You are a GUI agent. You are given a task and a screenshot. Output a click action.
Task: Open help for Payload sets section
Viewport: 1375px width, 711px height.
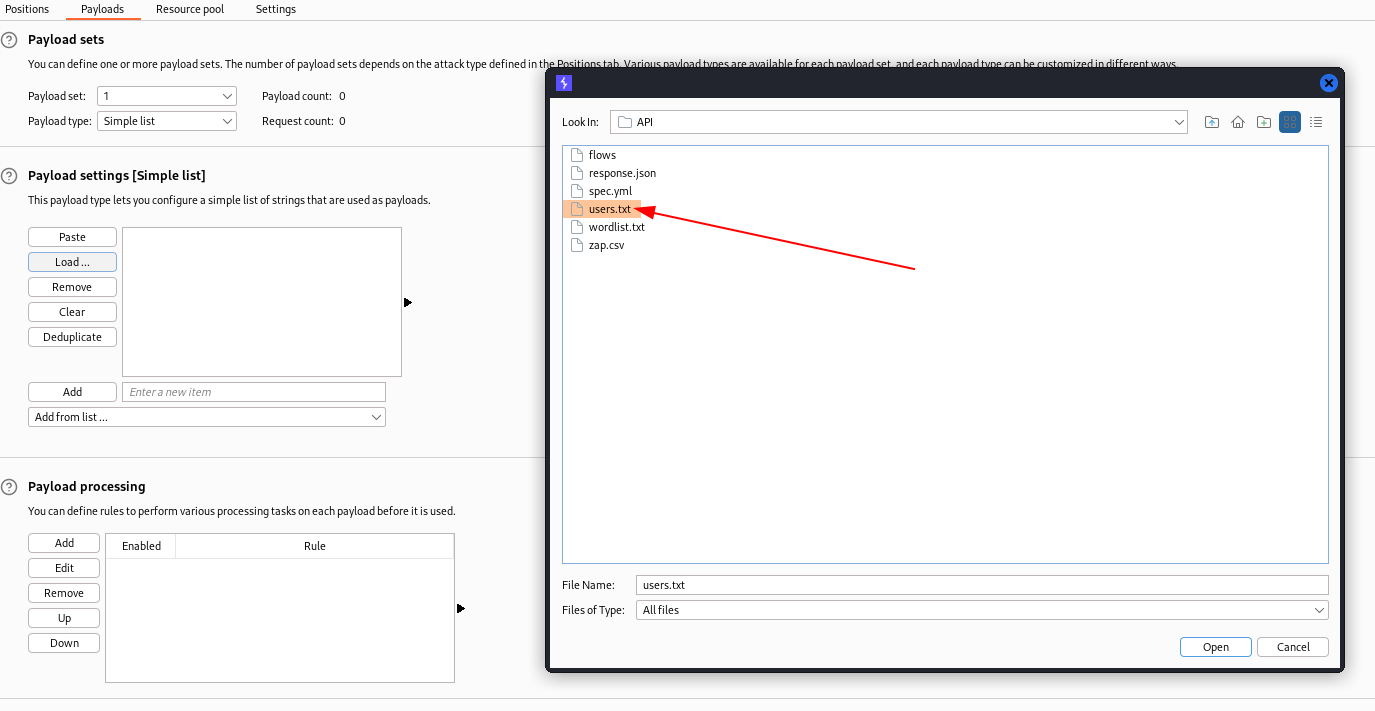coord(9,40)
